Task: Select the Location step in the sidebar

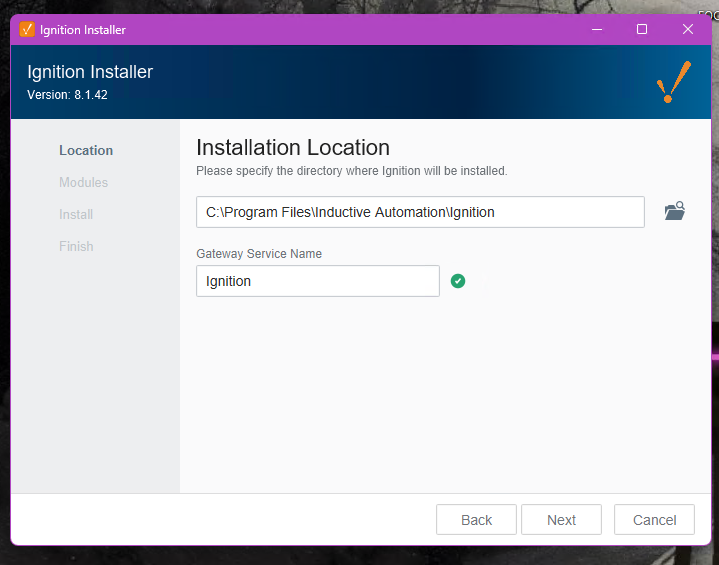Action: pos(86,150)
